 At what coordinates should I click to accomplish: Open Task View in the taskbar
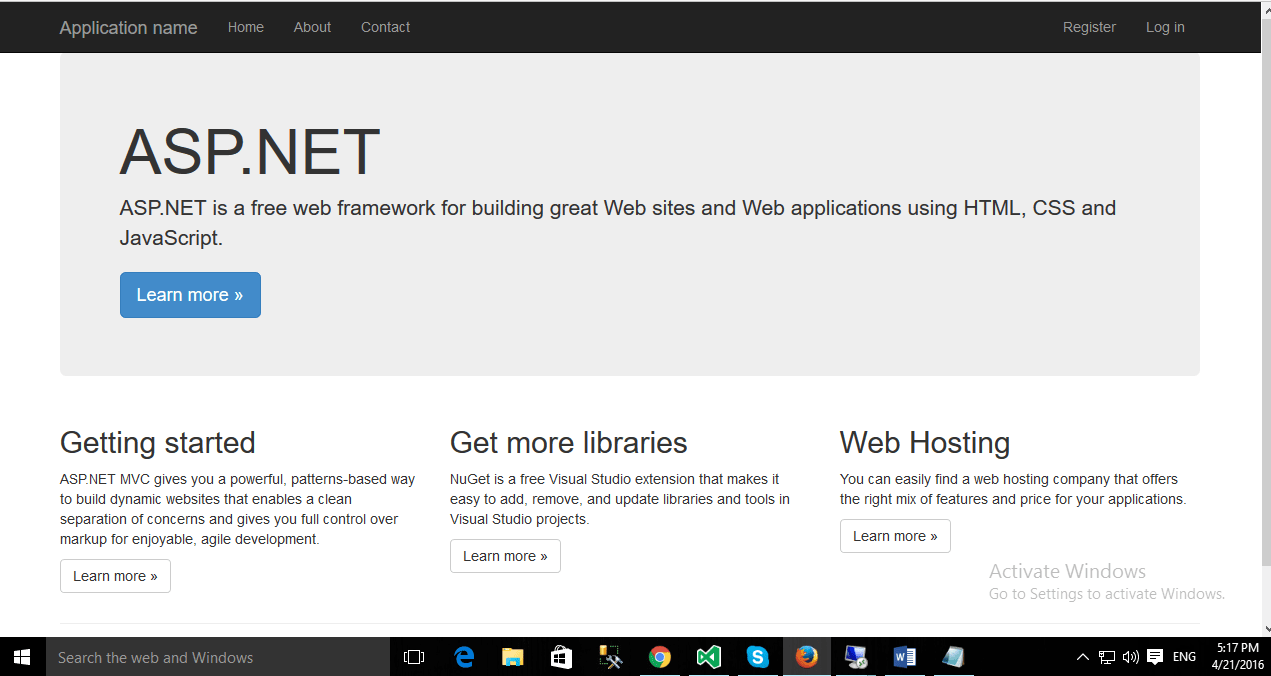[414, 657]
